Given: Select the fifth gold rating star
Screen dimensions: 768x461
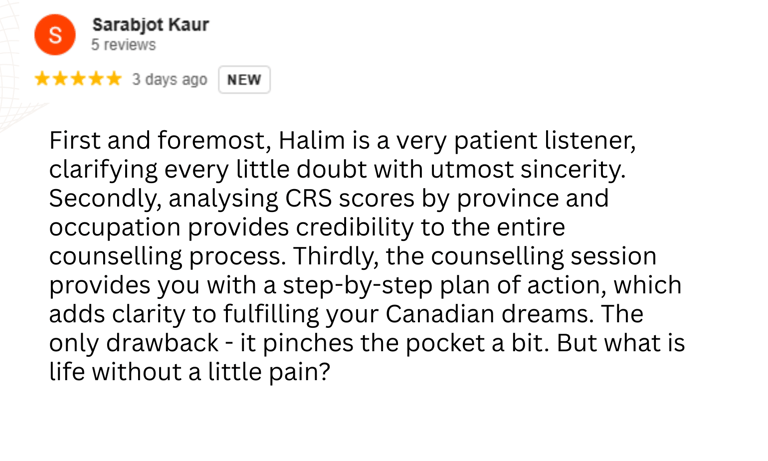Looking at the screenshot, I should [114, 79].
